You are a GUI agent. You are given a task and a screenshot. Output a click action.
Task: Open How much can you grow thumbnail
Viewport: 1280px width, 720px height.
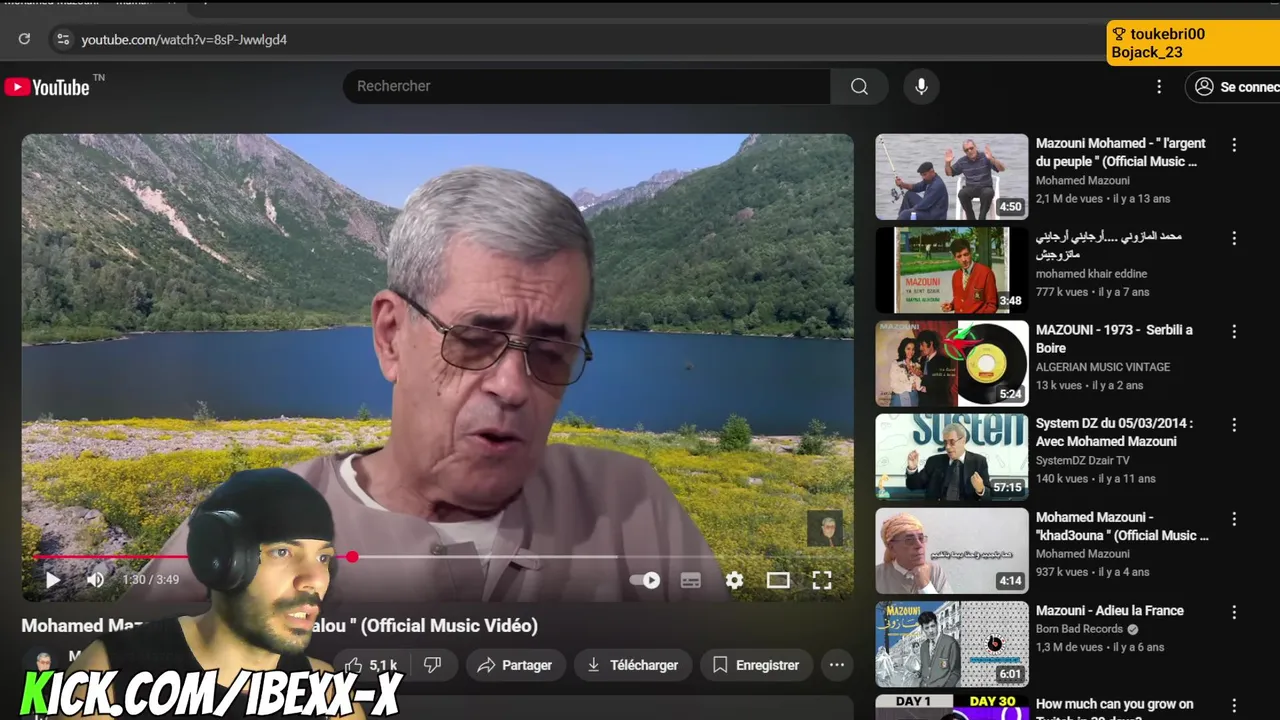point(952,707)
